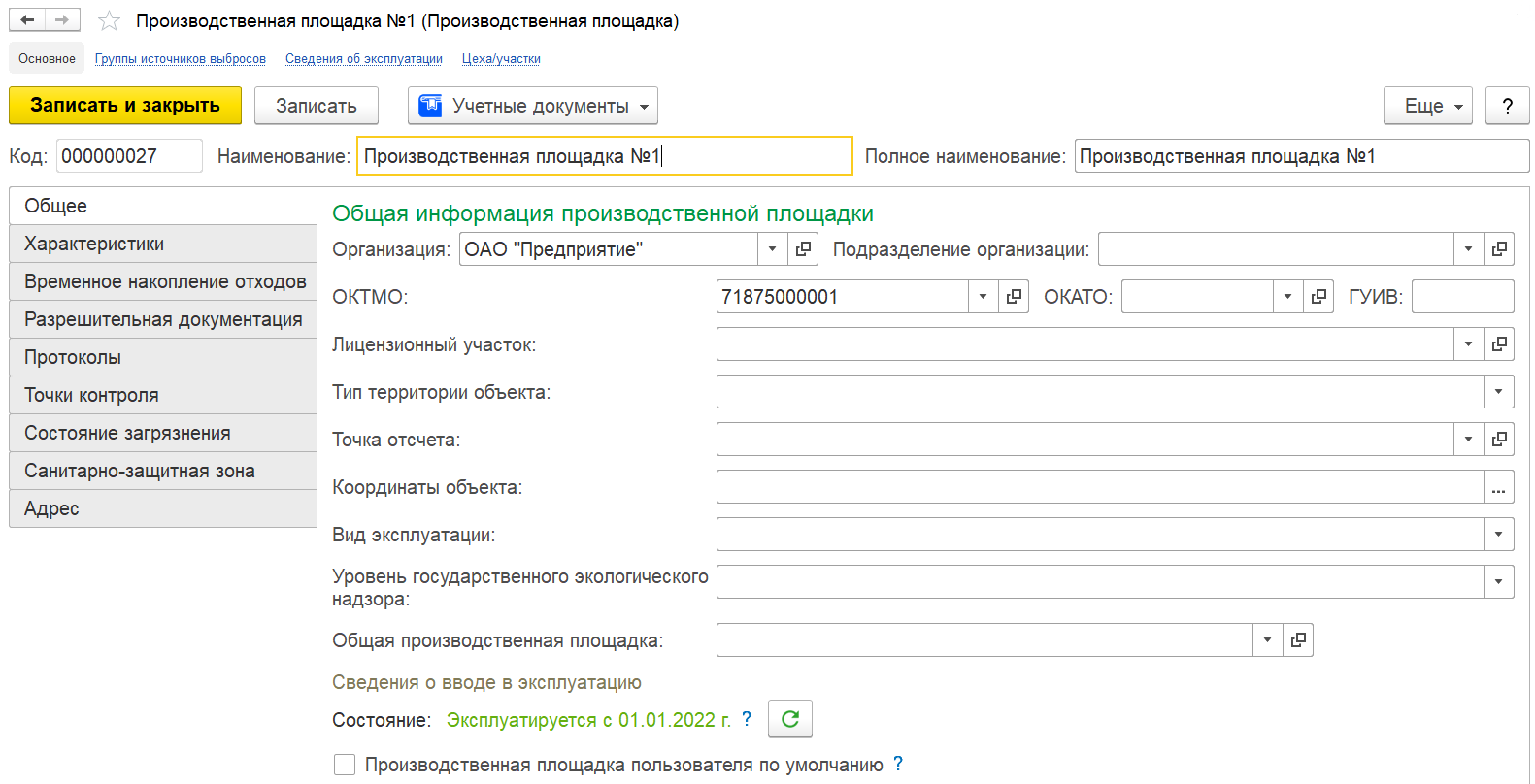
Task: Expand the Подразделение организации dropdown
Action: (1468, 249)
